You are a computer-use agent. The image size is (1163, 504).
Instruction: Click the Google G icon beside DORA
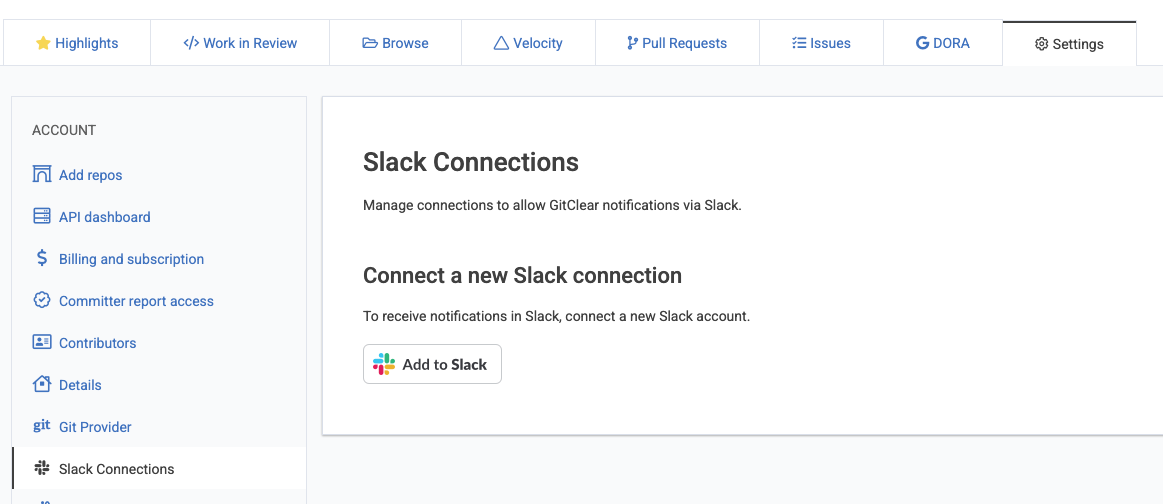click(922, 43)
